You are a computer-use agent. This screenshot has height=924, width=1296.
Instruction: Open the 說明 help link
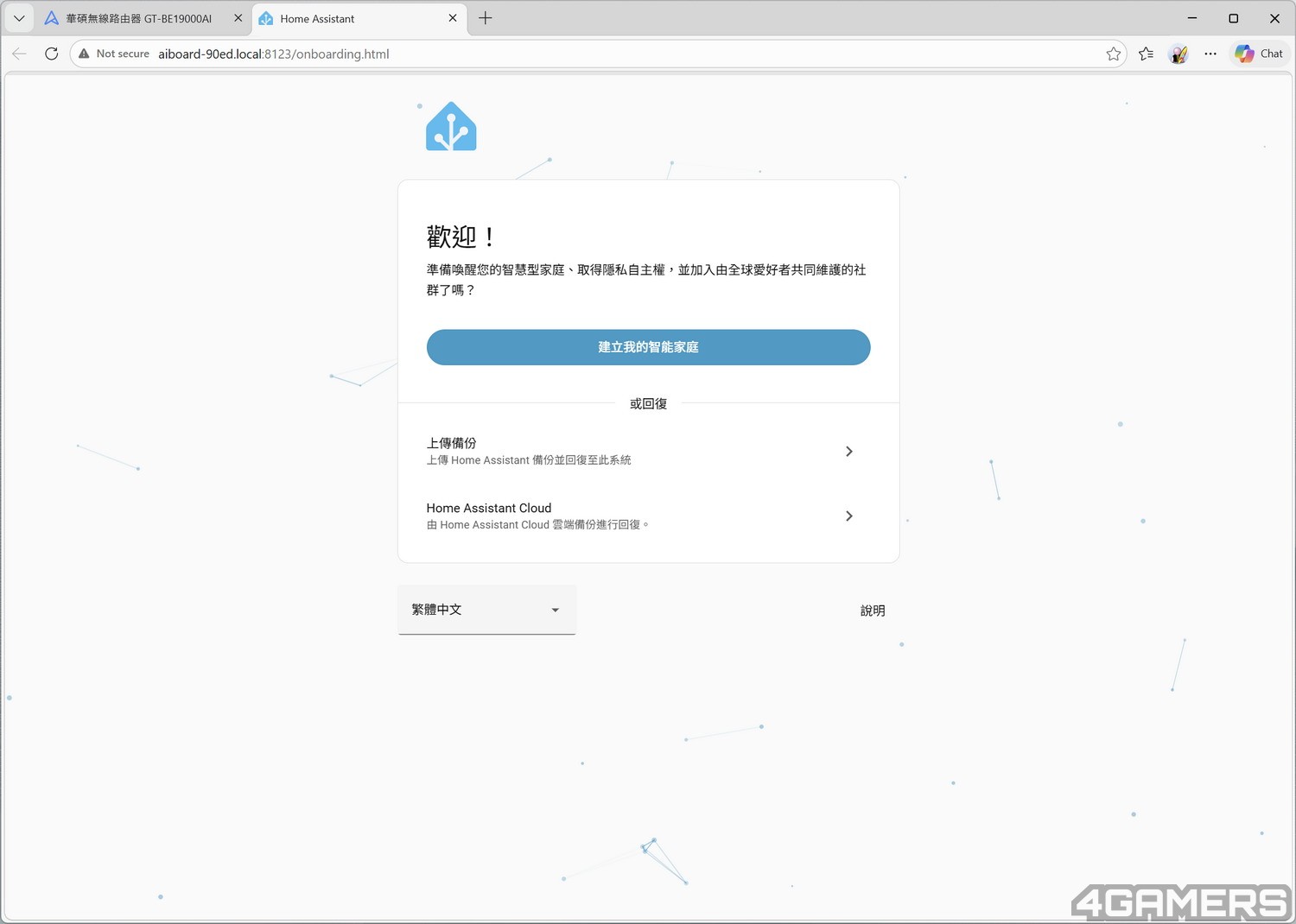tap(872, 611)
